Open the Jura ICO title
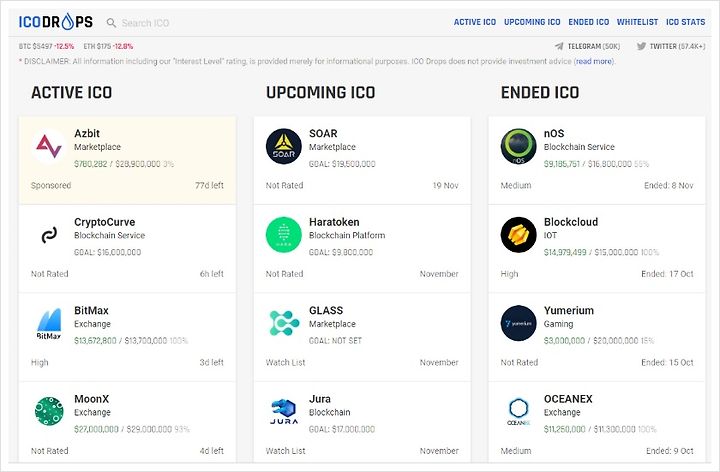 click(x=320, y=399)
